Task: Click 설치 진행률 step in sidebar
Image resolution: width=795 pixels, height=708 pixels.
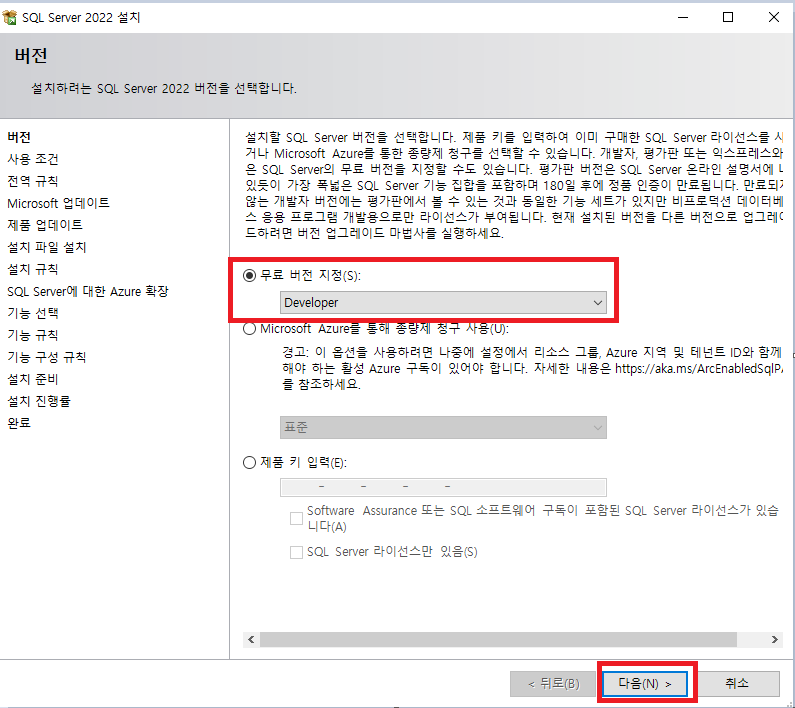Action: click(x=39, y=402)
